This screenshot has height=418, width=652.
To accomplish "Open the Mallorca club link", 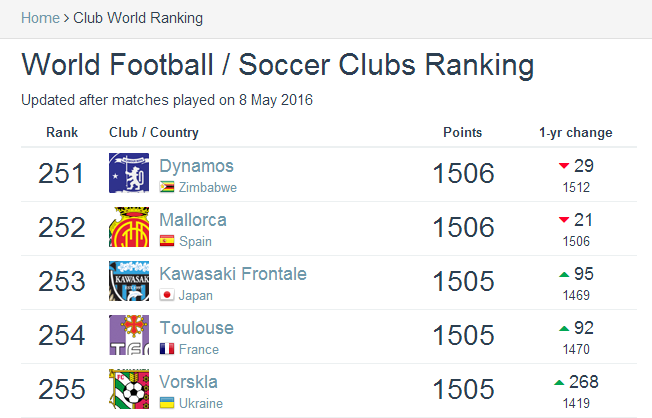I will (x=193, y=220).
